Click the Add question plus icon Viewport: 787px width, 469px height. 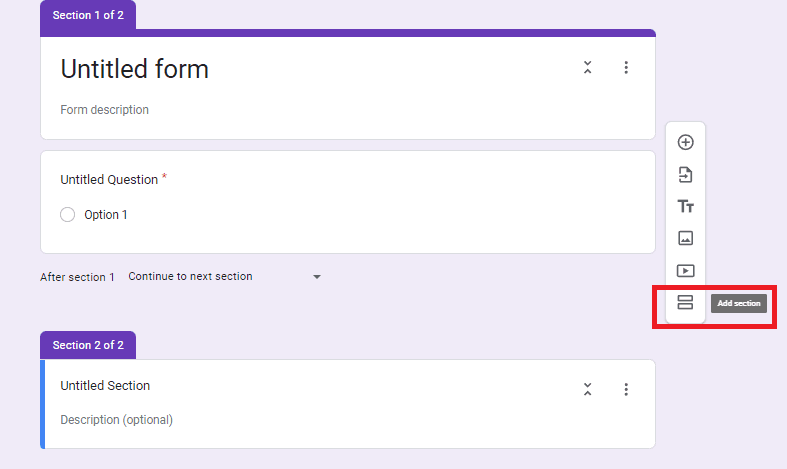click(x=685, y=142)
